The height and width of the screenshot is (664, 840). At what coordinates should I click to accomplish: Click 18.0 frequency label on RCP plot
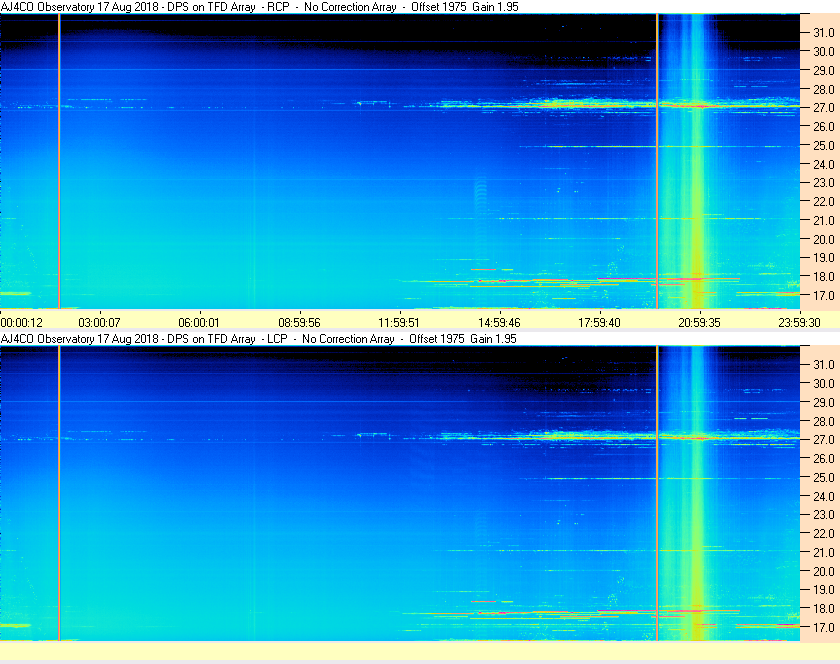click(x=824, y=277)
